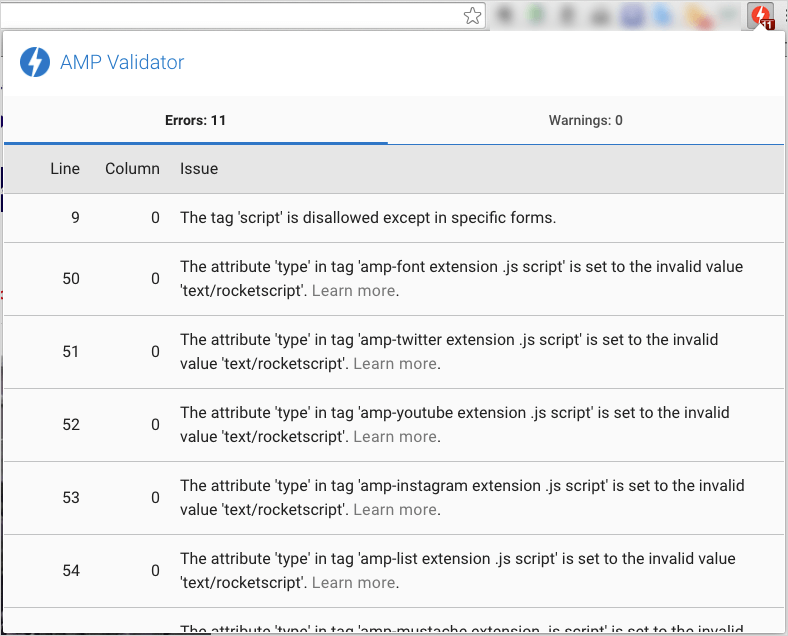
Task: Click line number 52 cell
Action: 71,425
